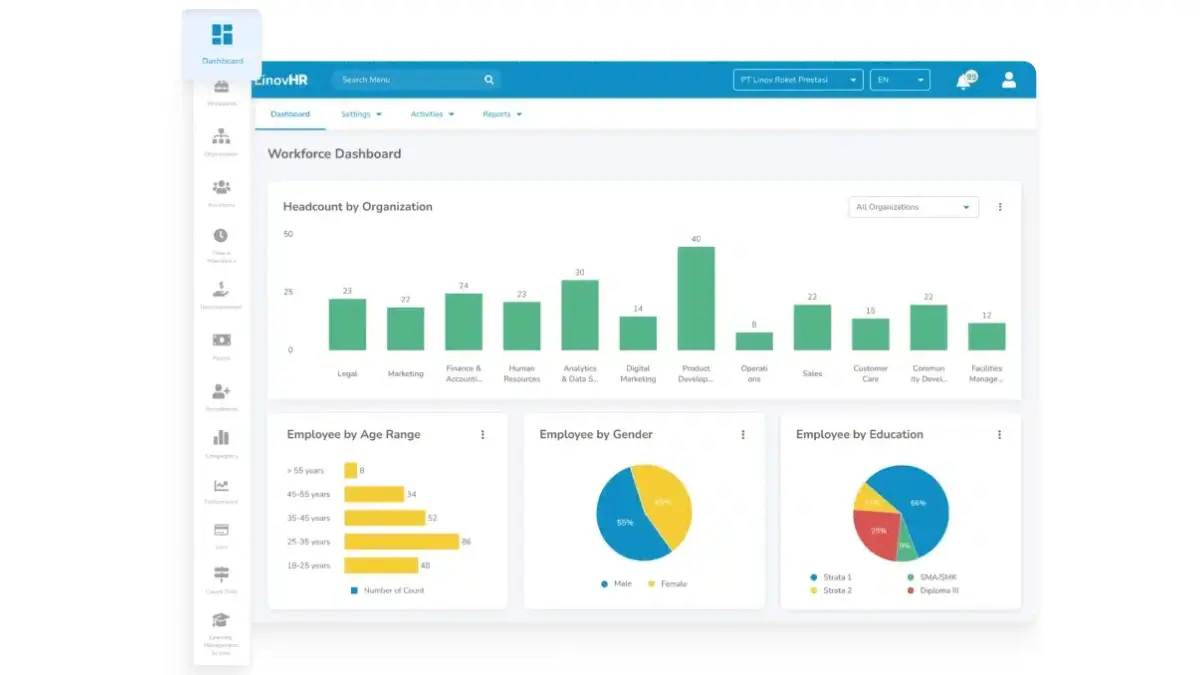Open the Activities menu
The width and height of the screenshot is (1200, 675).
coord(431,114)
